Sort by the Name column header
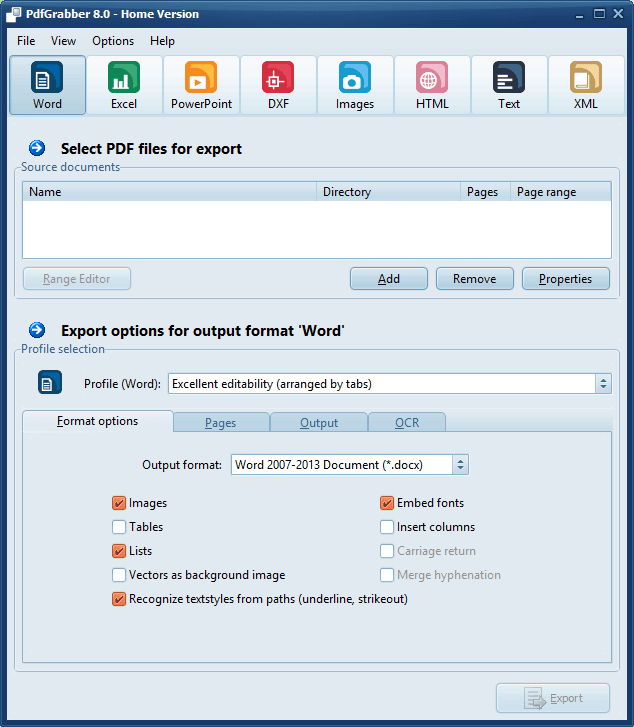Image resolution: width=634 pixels, height=727 pixels. point(170,191)
